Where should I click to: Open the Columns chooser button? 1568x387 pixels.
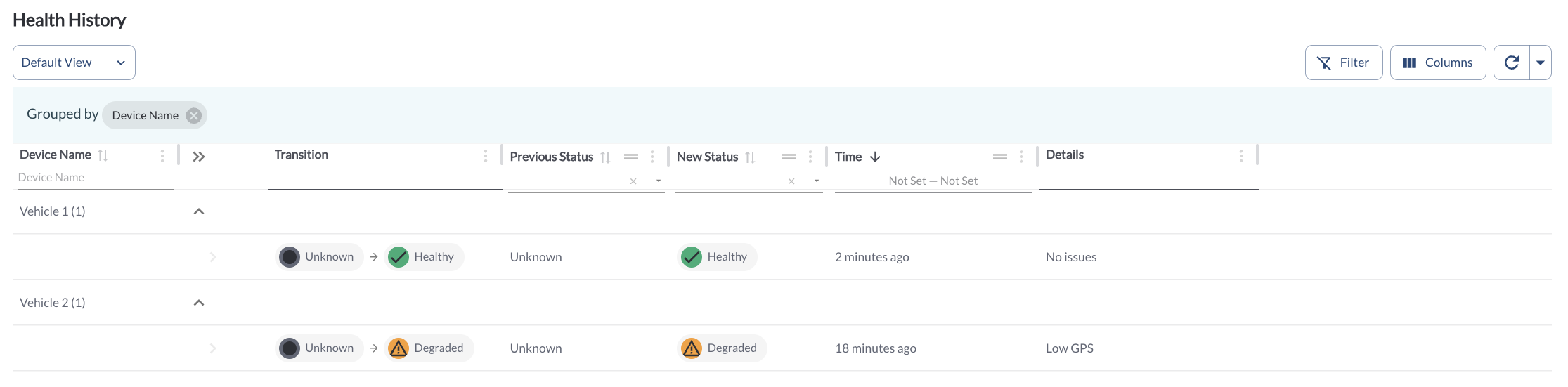(1437, 63)
